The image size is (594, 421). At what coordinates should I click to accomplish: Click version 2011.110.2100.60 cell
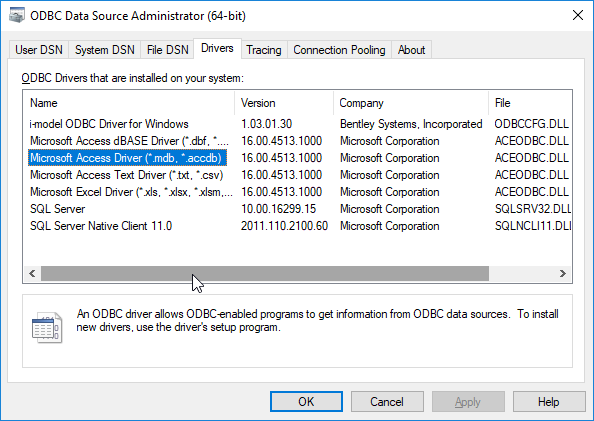284,226
